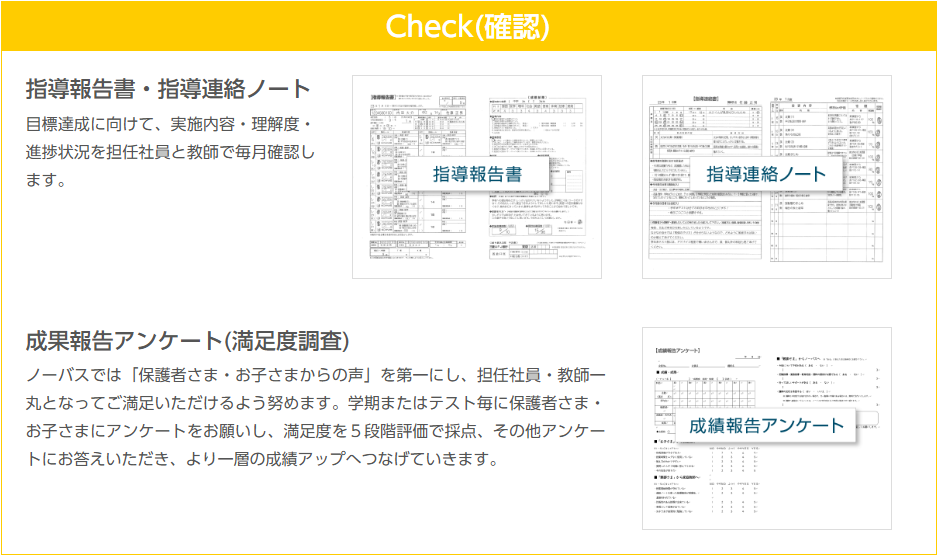The height and width of the screenshot is (555, 938).
Task: Click the line starting 丸となってご満足いただけるよう
Action: pyautogui.click(x=314, y=403)
